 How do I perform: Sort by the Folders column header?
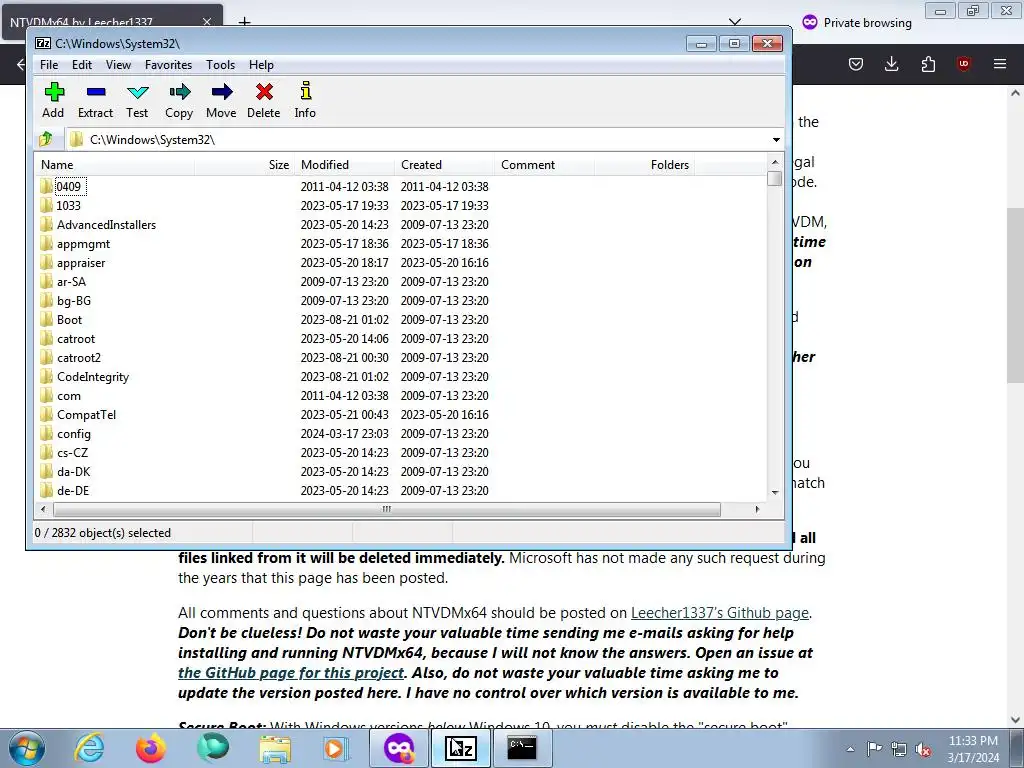(x=644, y=165)
